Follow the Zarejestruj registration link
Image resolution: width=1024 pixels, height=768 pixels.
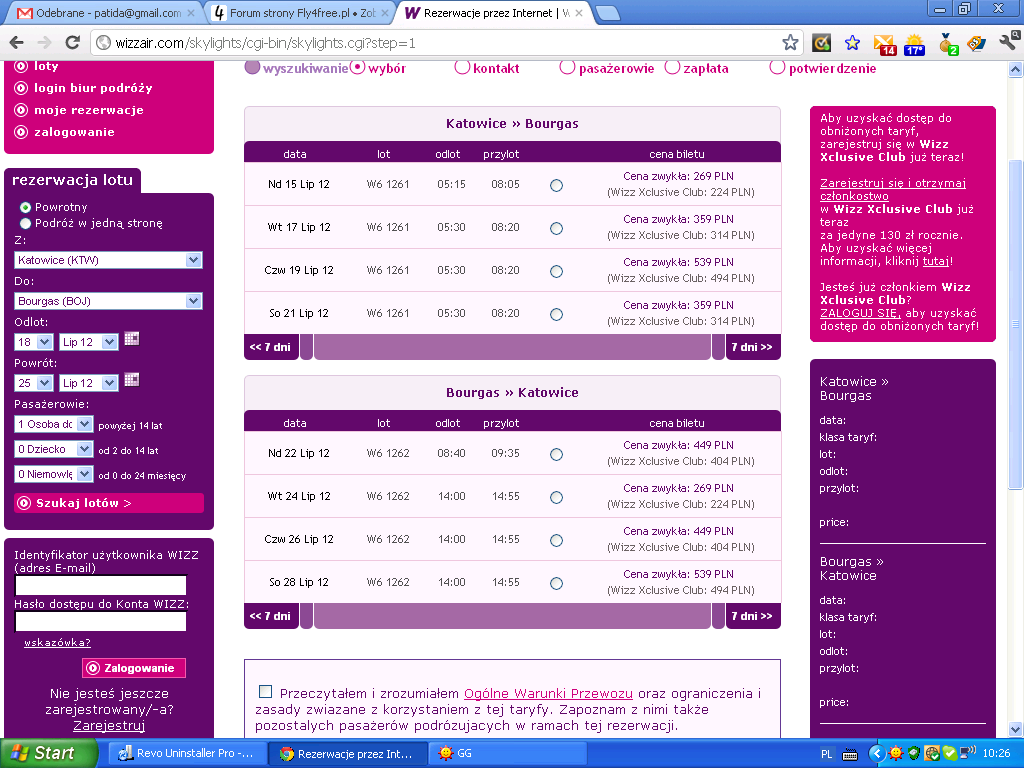[109, 726]
